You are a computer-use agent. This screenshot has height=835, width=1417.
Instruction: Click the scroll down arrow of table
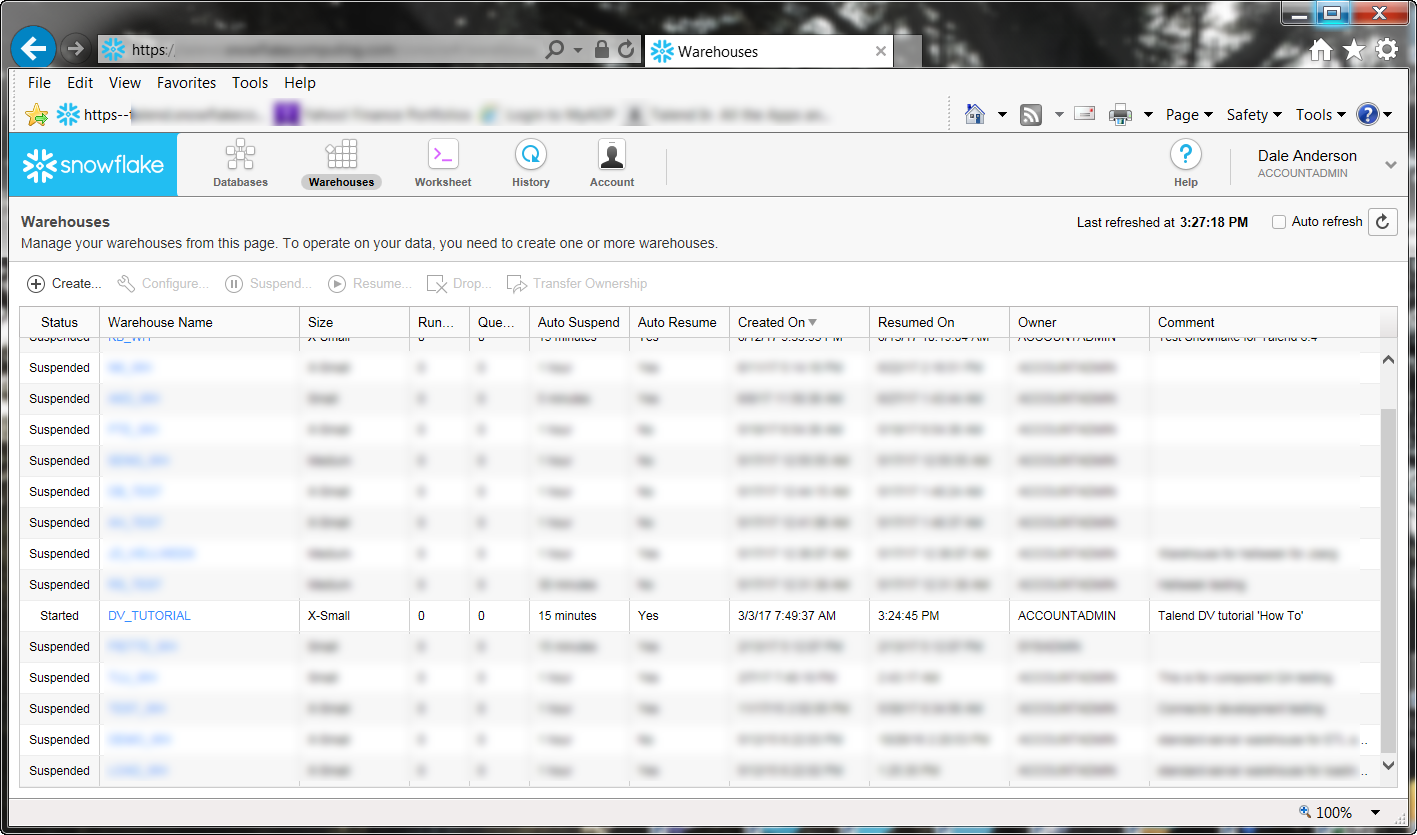1387,765
